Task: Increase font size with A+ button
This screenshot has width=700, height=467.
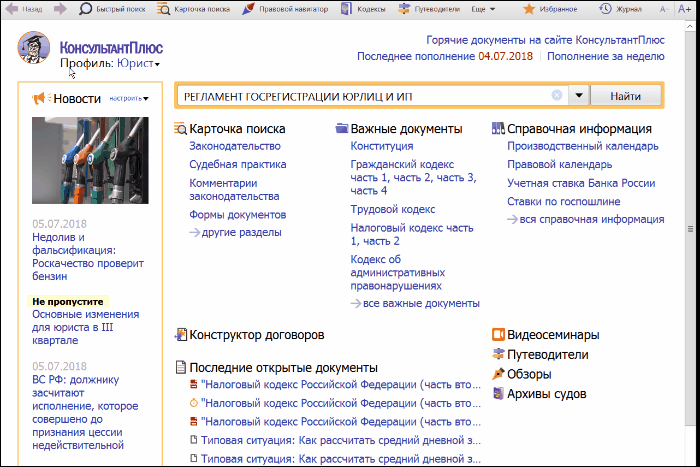Action: point(684,9)
